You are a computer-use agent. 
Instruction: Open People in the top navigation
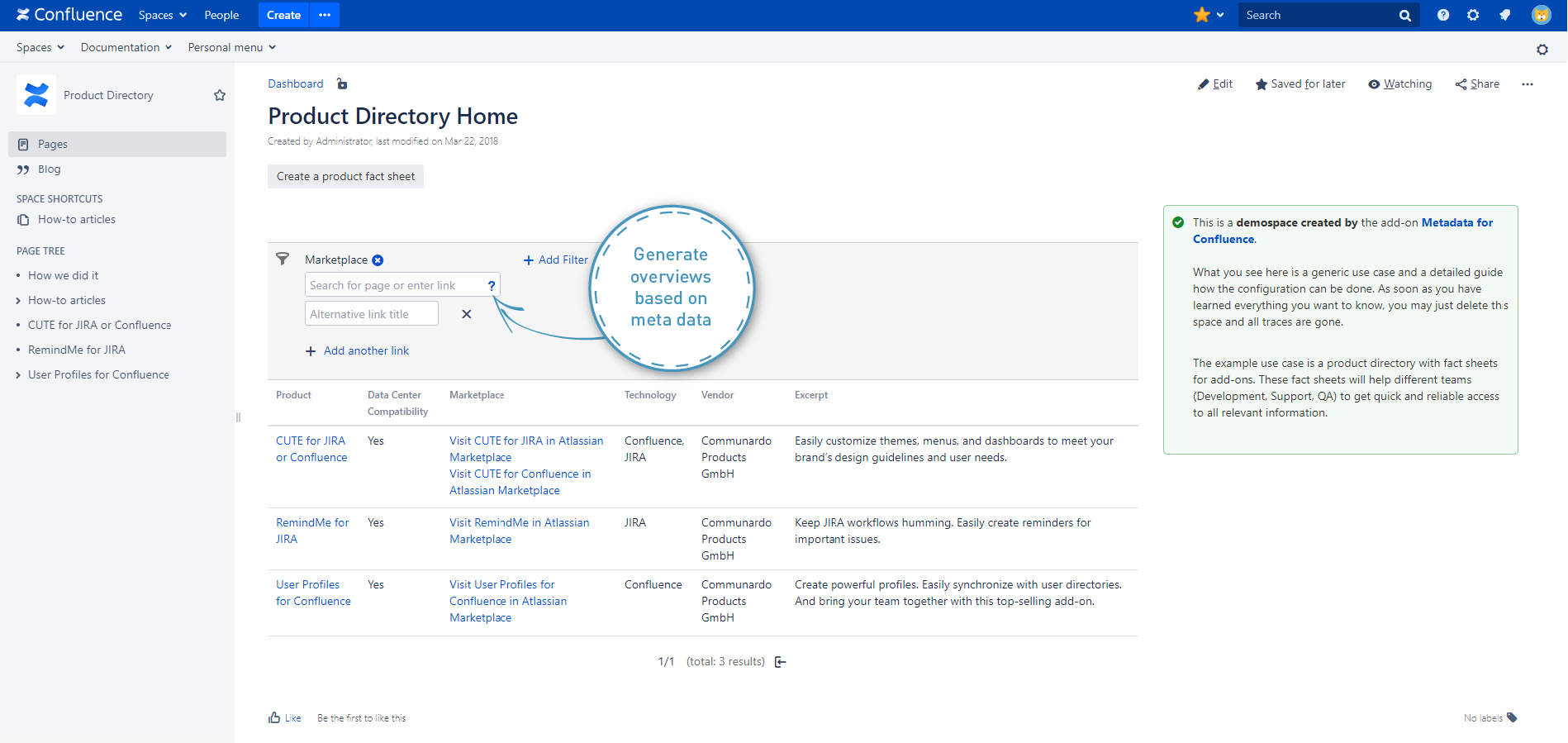[221, 15]
